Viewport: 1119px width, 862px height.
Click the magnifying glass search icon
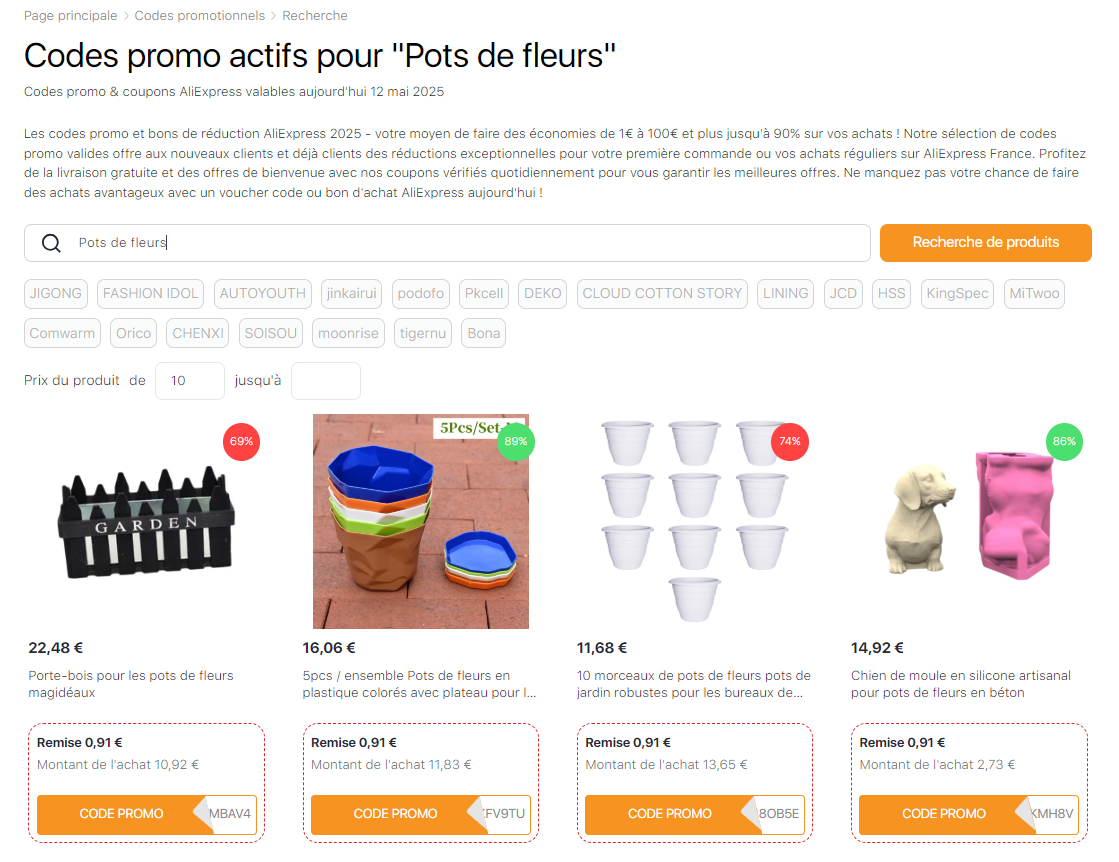point(50,243)
